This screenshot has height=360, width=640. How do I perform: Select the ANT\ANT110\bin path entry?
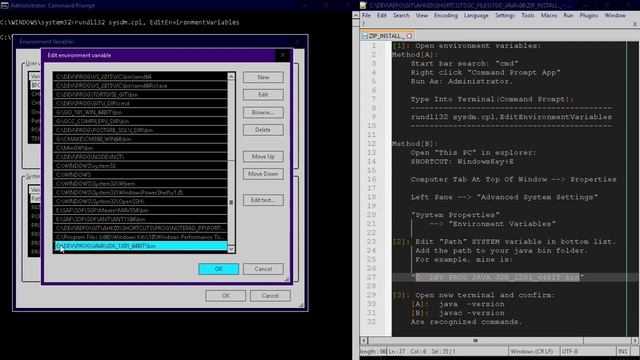point(140,219)
